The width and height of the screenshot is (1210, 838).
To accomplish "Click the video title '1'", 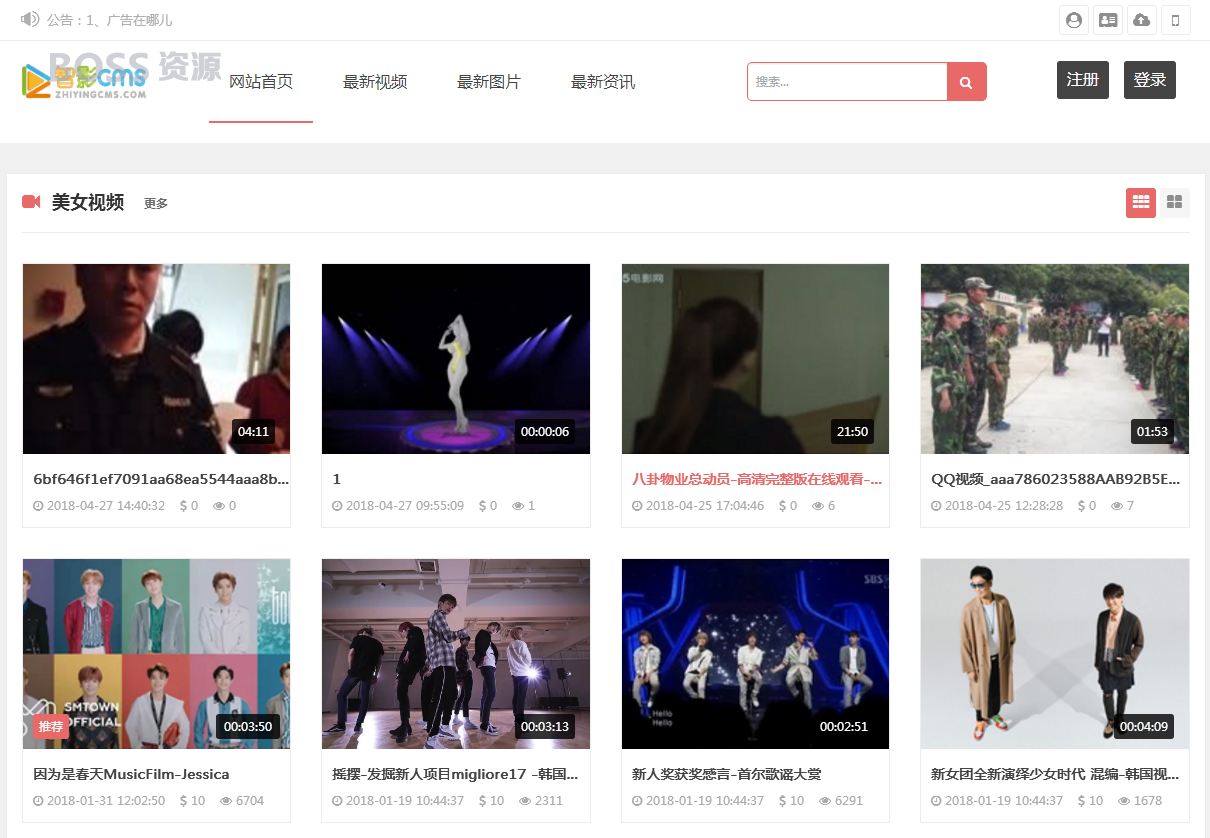I will pyautogui.click(x=337, y=479).
